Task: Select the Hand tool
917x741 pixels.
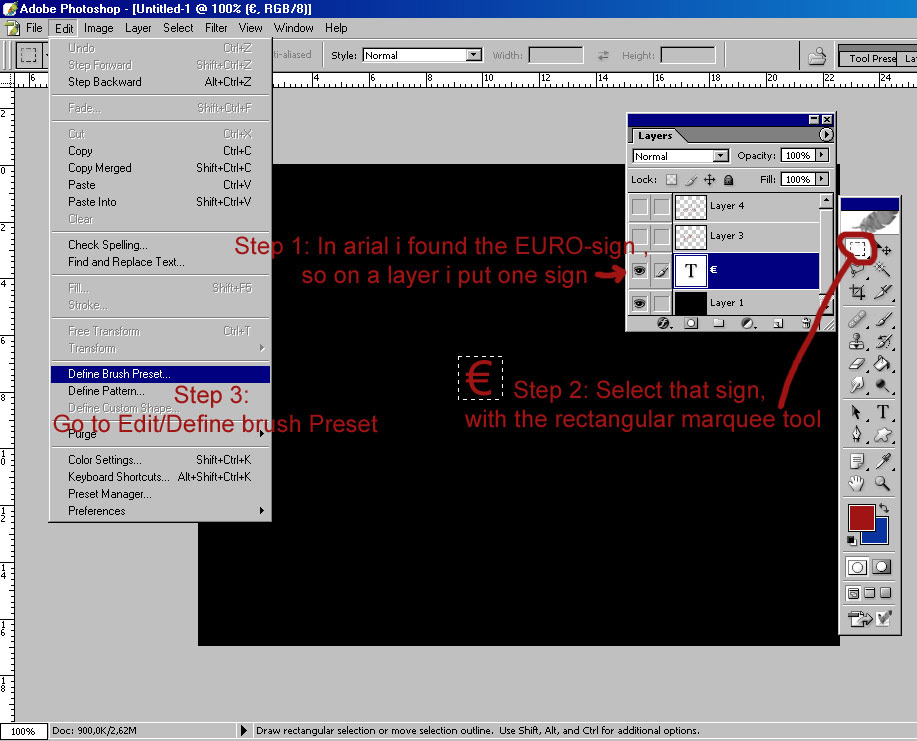Action: pos(857,483)
